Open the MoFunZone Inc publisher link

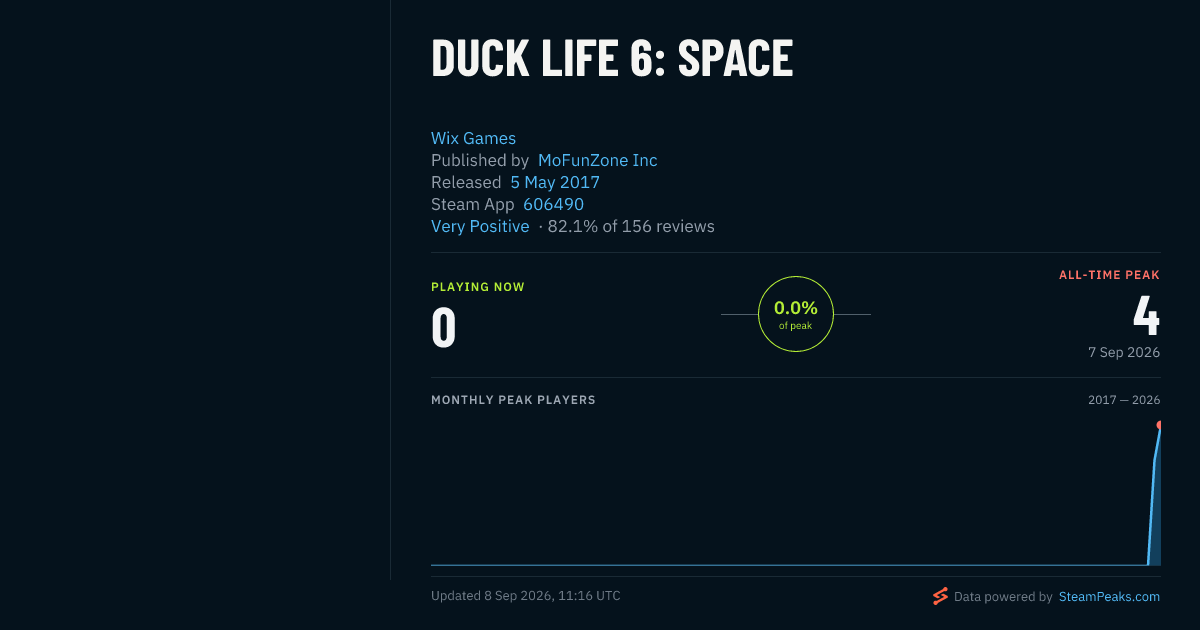(598, 160)
